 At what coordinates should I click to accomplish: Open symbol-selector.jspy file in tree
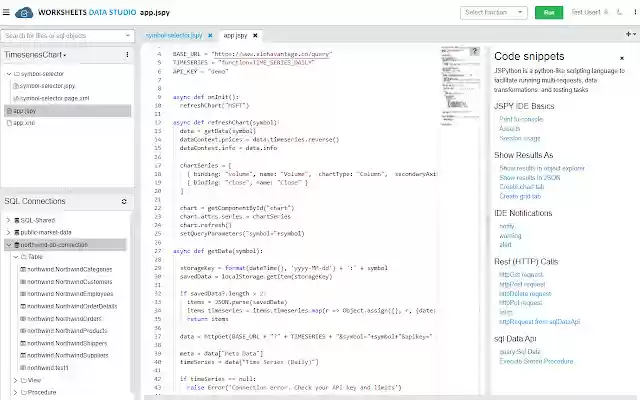tap(44, 86)
